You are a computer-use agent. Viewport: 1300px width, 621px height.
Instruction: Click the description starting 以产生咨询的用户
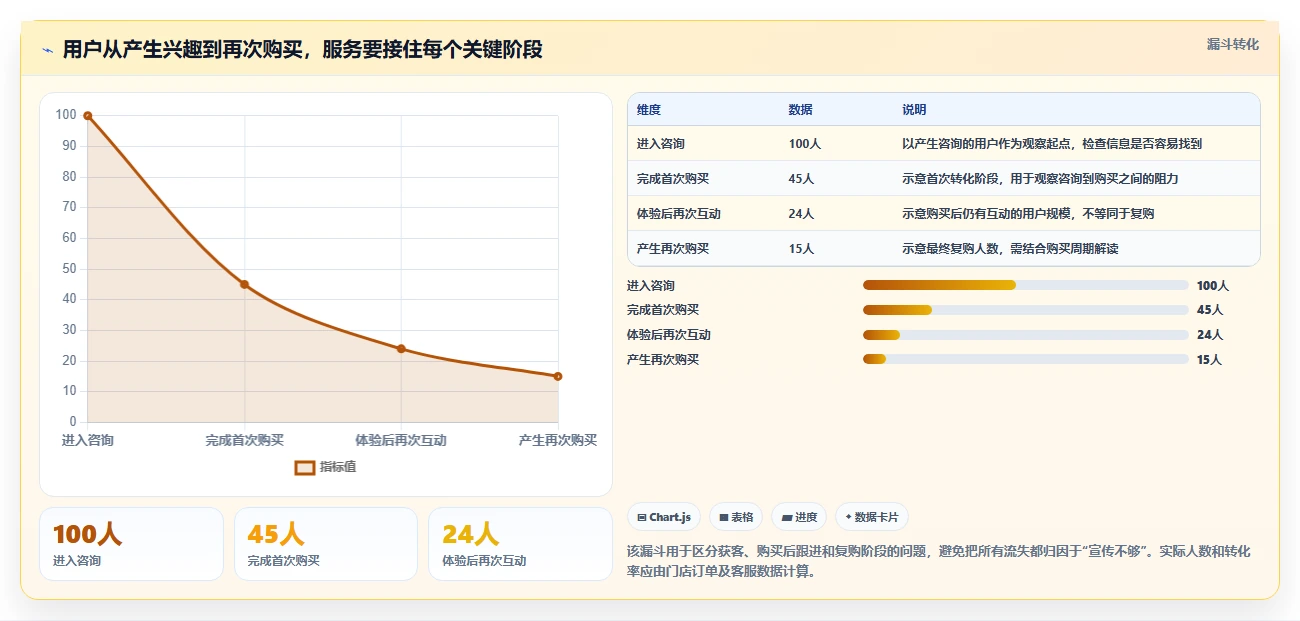[x=1052, y=144]
